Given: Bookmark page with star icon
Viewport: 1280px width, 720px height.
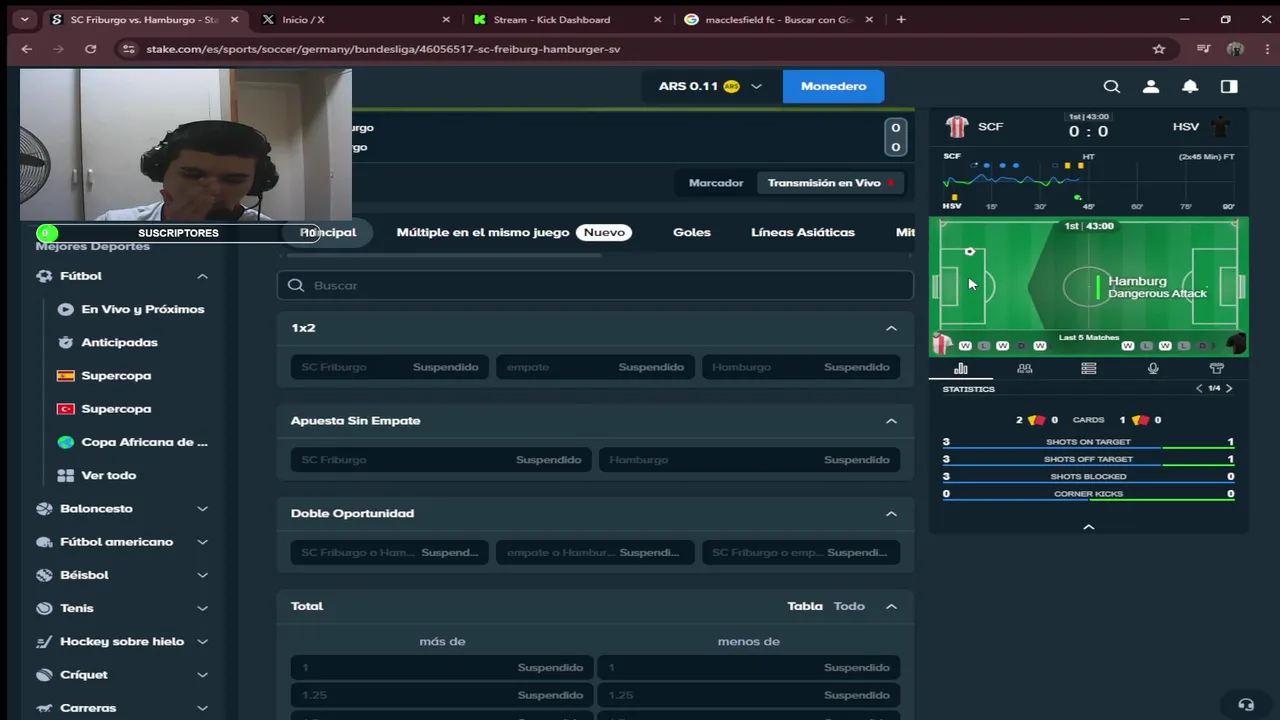Looking at the screenshot, I should click(1159, 49).
